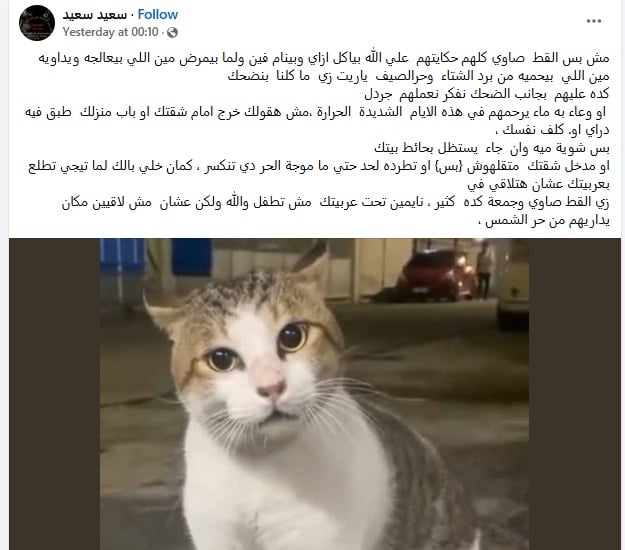Image resolution: width=625 pixels, height=550 pixels.
Task: Click the last line يداريهم من حر الشمس
Action: click(543, 220)
